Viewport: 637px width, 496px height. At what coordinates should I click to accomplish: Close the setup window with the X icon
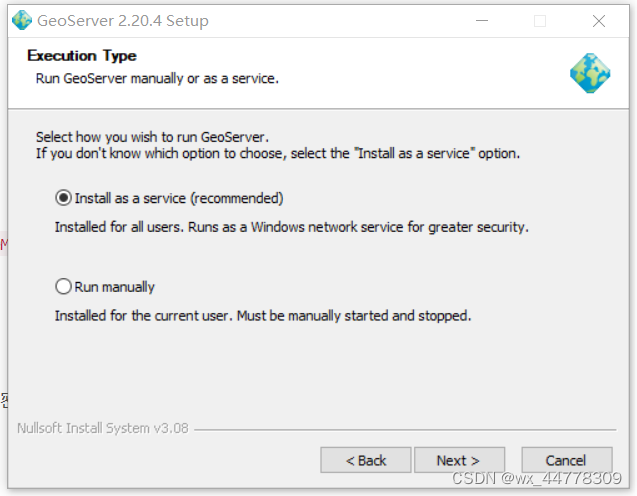click(x=598, y=21)
